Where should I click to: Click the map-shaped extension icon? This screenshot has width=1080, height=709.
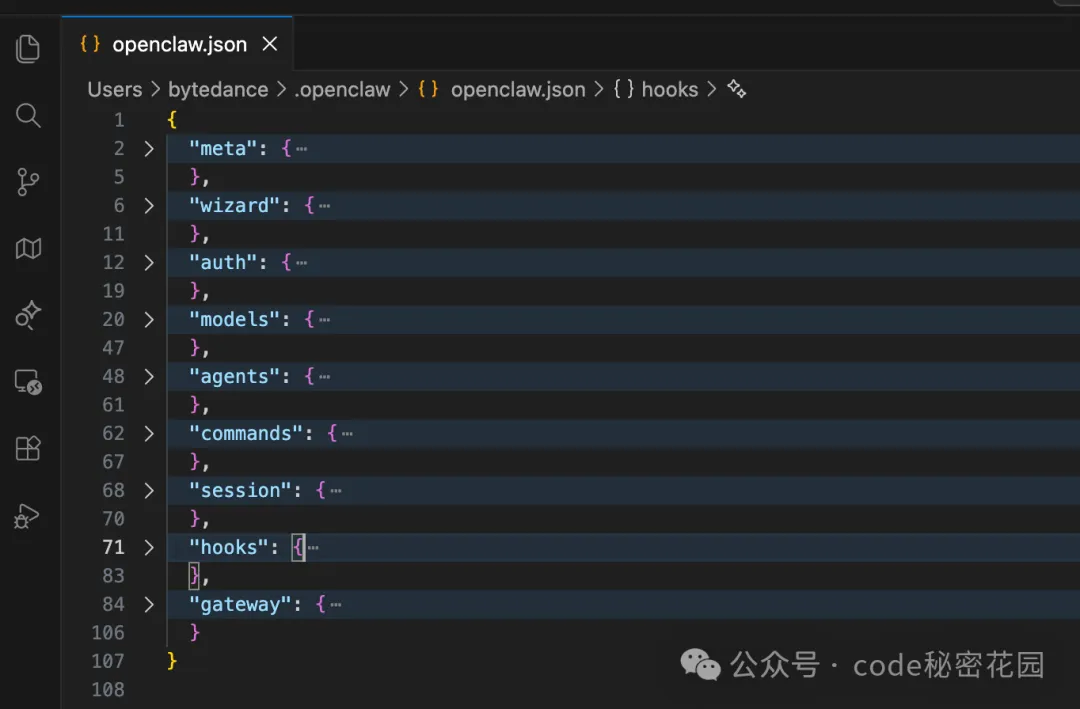tap(28, 248)
